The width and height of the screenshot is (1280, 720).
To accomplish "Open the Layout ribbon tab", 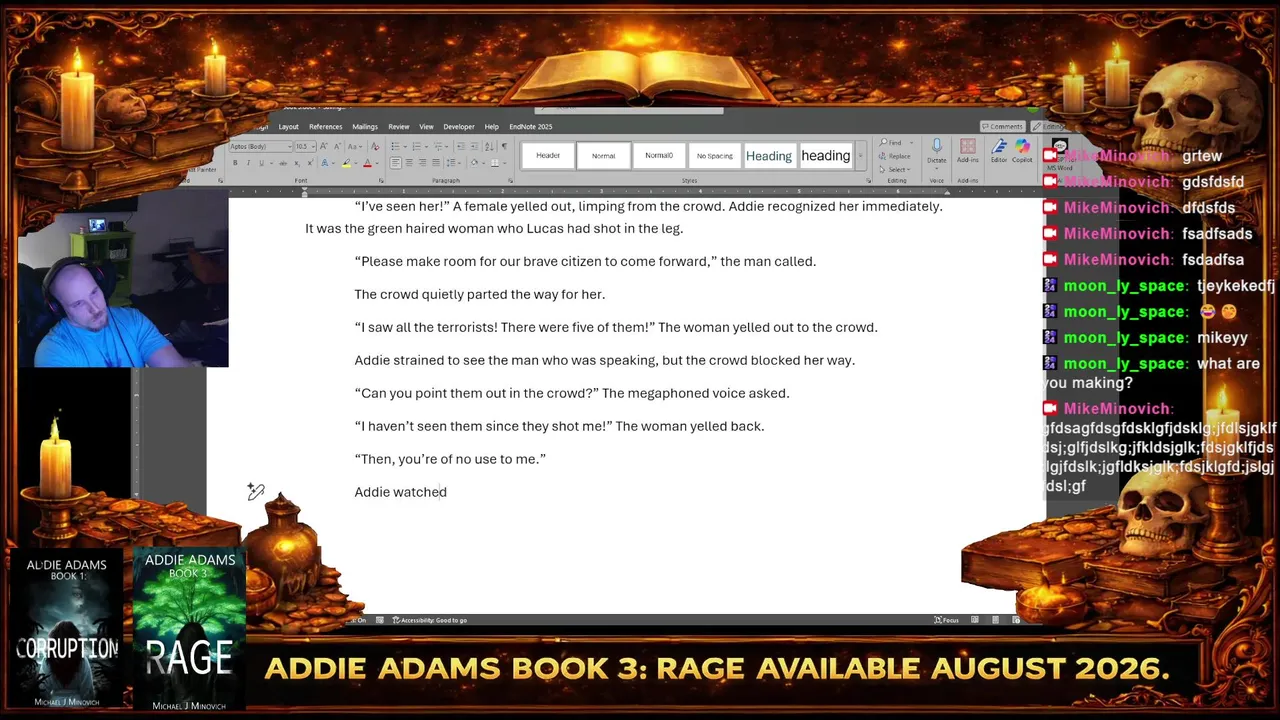I will coord(288,127).
